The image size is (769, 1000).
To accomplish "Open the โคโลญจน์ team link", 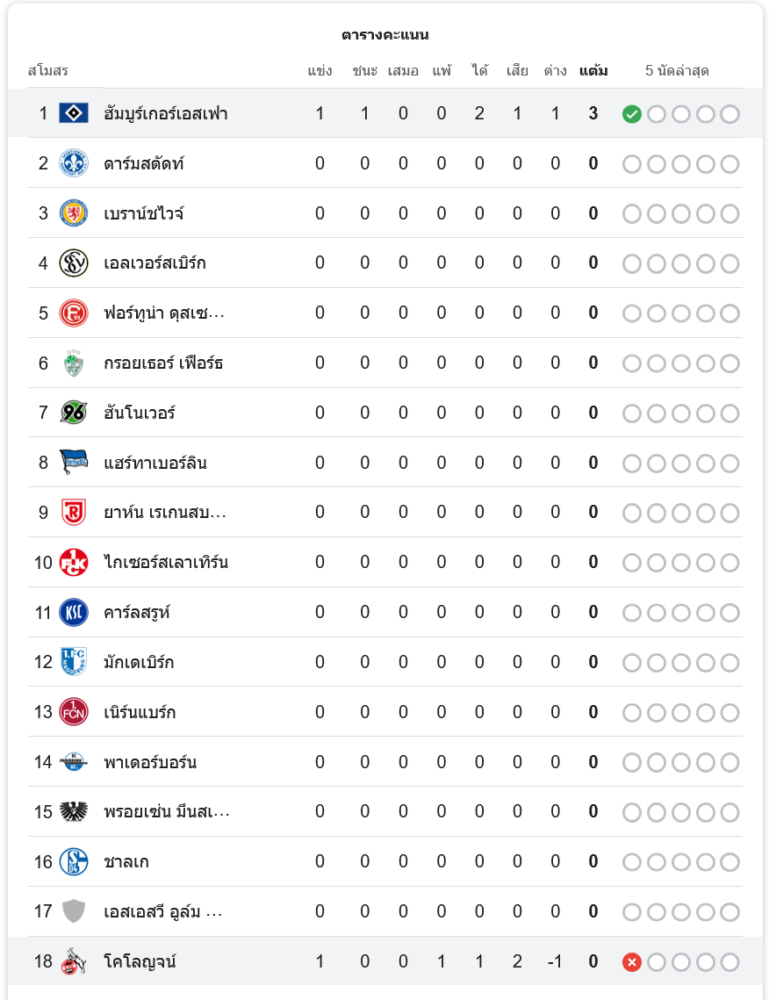I will click(x=140, y=962).
